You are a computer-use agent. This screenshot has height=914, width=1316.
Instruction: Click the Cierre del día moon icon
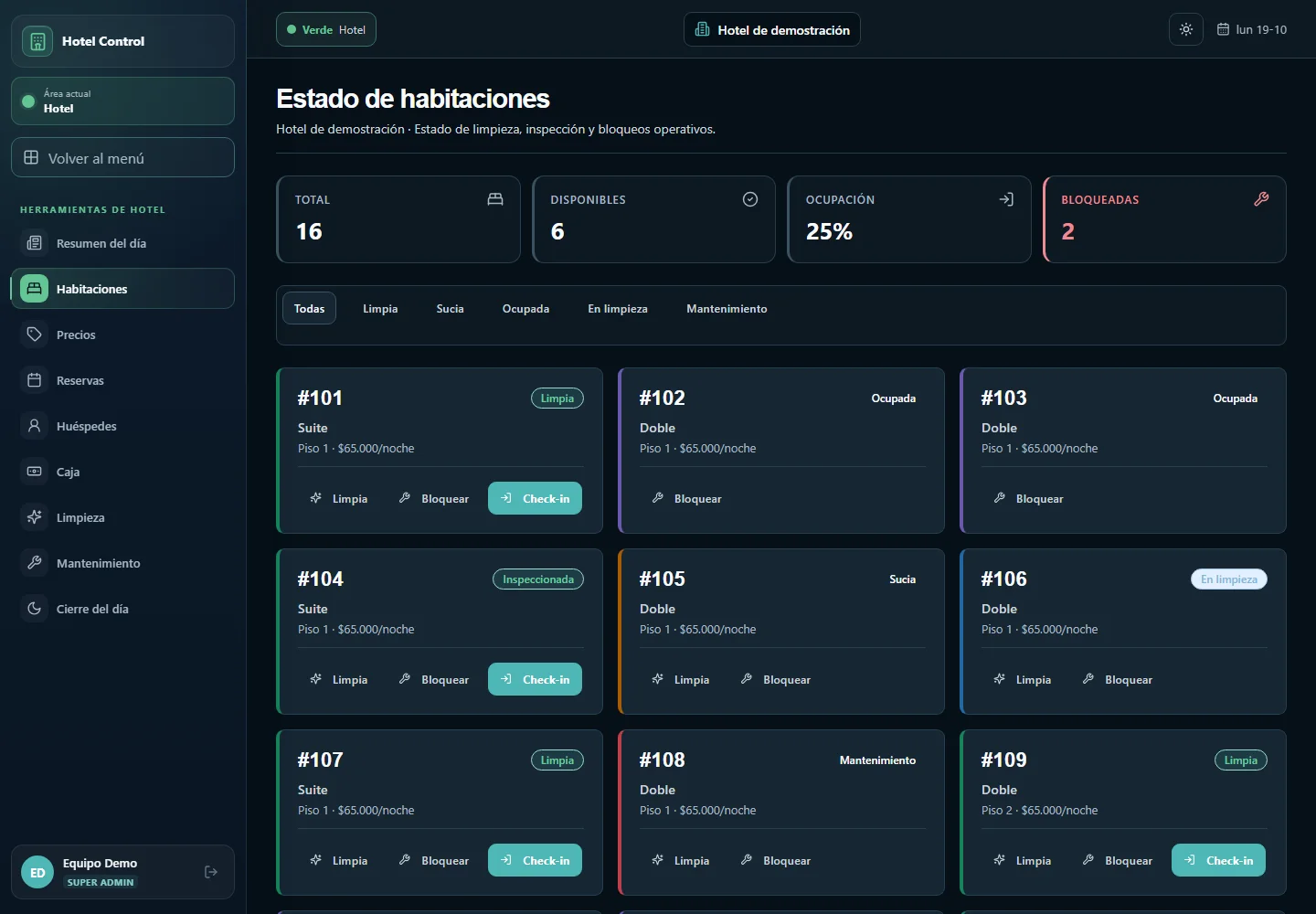point(35,609)
